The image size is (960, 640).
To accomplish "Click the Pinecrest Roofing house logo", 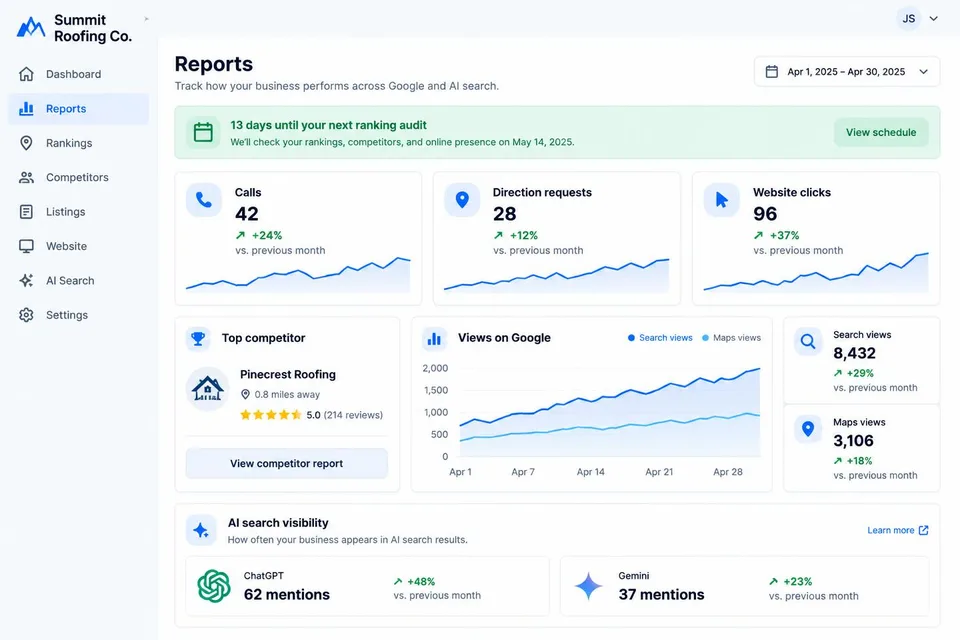I will click(208, 389).
